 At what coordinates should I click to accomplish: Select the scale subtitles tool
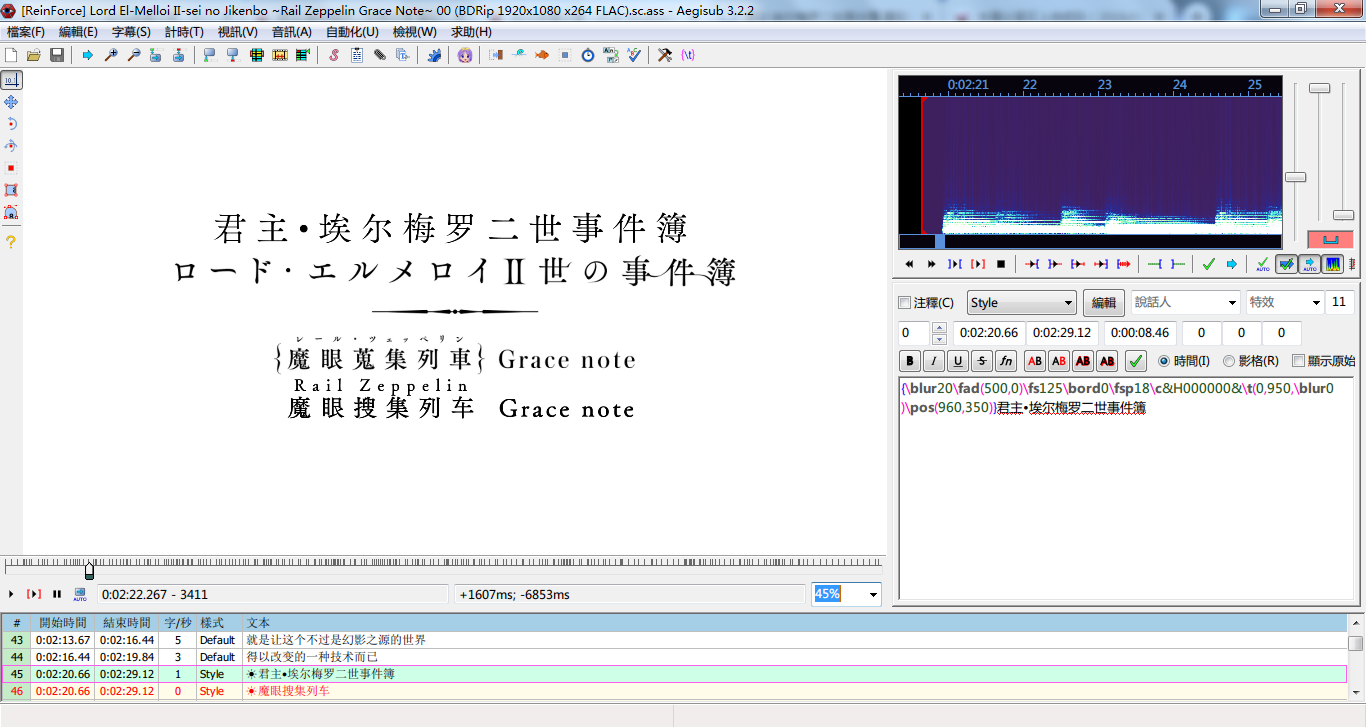click(x=11, y=168)
